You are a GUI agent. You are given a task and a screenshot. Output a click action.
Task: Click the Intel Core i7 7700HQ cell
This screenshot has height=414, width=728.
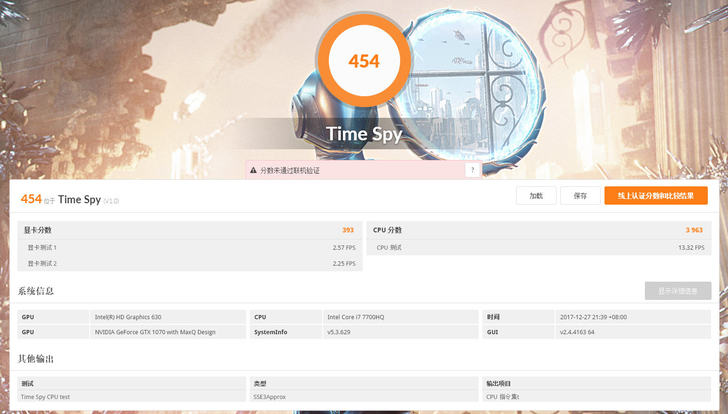(x=400, y=317)
